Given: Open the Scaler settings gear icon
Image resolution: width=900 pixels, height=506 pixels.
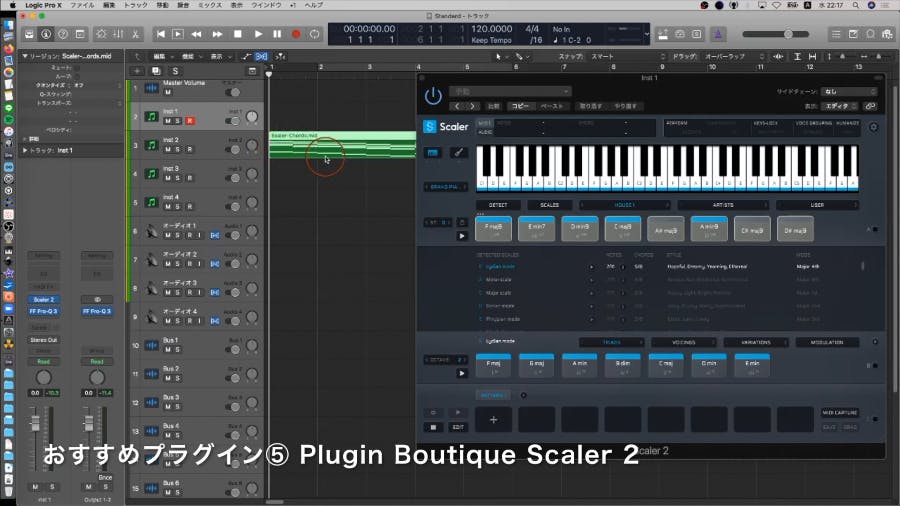Looking at the screenshot, I should [x=873, y=127].
